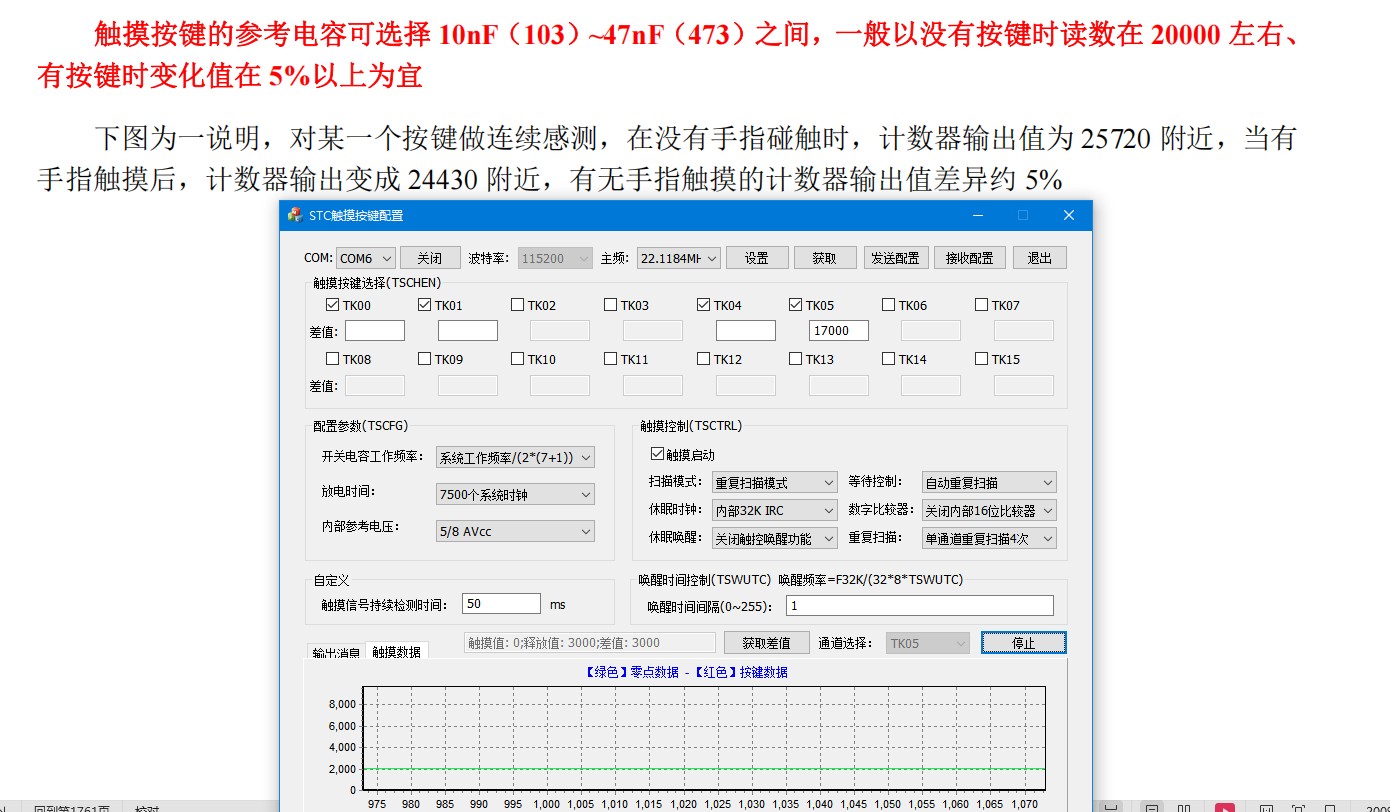The height and width of the screenshot is (812, 1390).
Task: Click the 触摸控制(TSCTRL) group label
Action: tap(691, 426)
